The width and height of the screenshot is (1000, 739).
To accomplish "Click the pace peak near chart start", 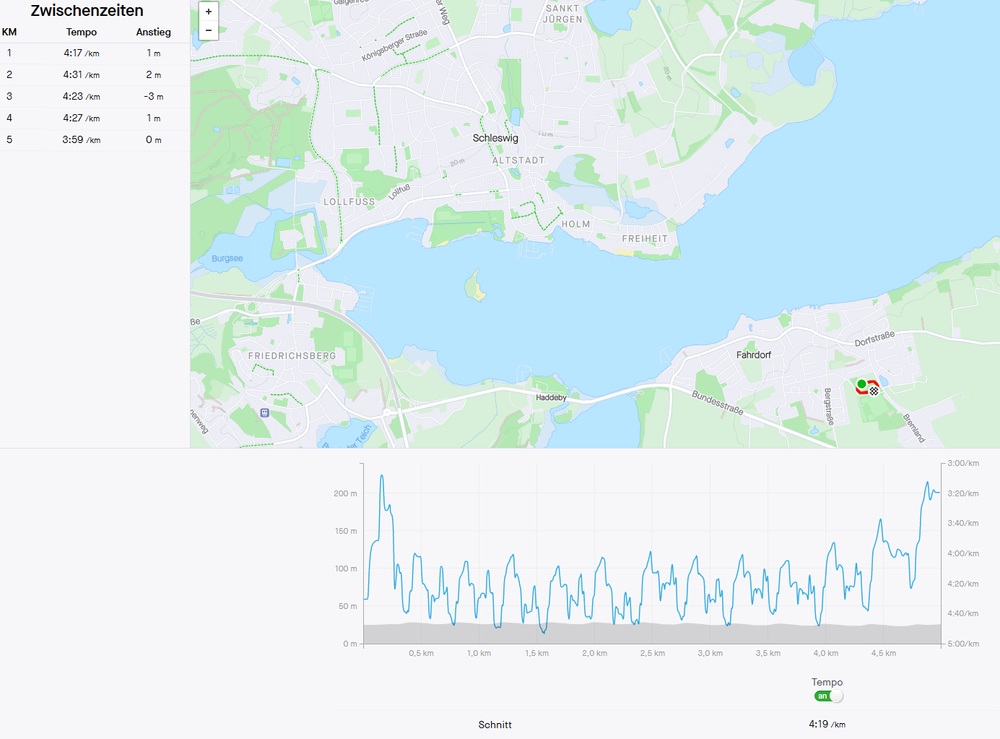I will 381,477.
